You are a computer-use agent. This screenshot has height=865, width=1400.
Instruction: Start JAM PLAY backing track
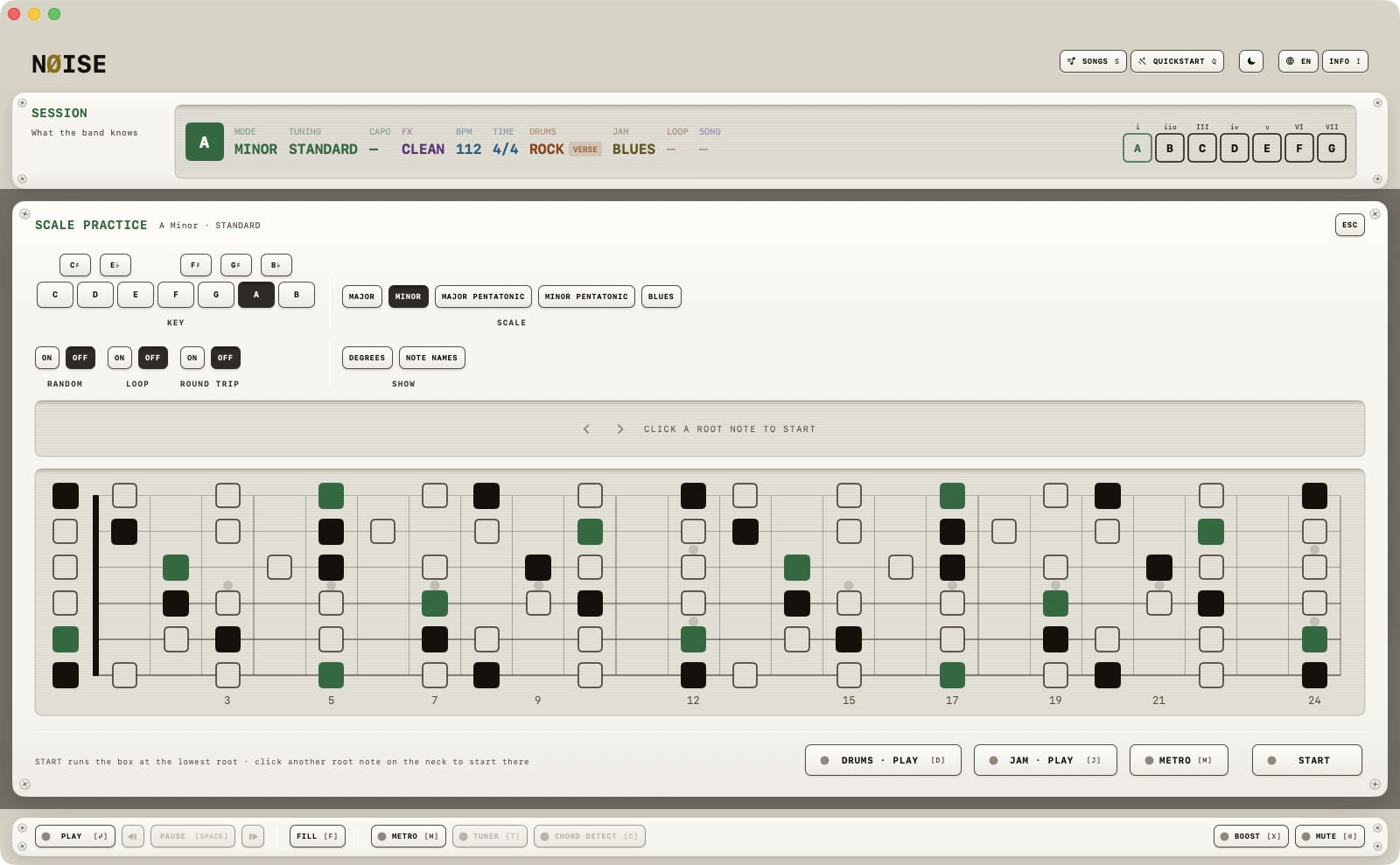[x=1046, y=760]
